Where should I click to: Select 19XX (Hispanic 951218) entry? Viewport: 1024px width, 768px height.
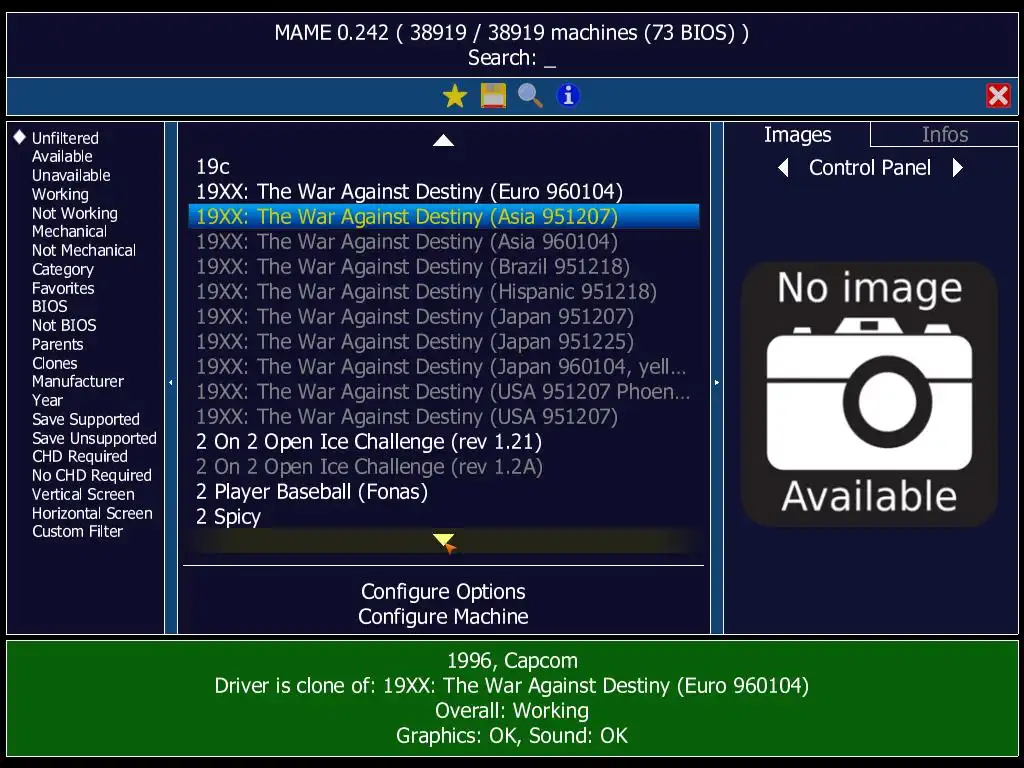coord(443,291)
